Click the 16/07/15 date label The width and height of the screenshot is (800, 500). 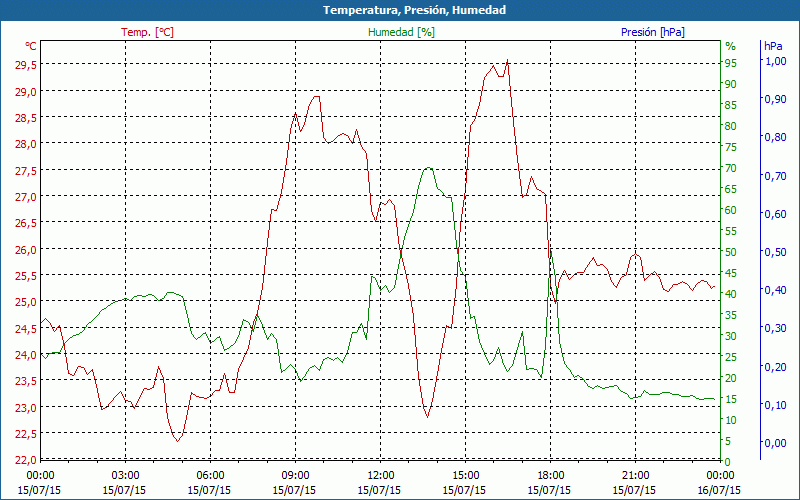coord(719,490)
